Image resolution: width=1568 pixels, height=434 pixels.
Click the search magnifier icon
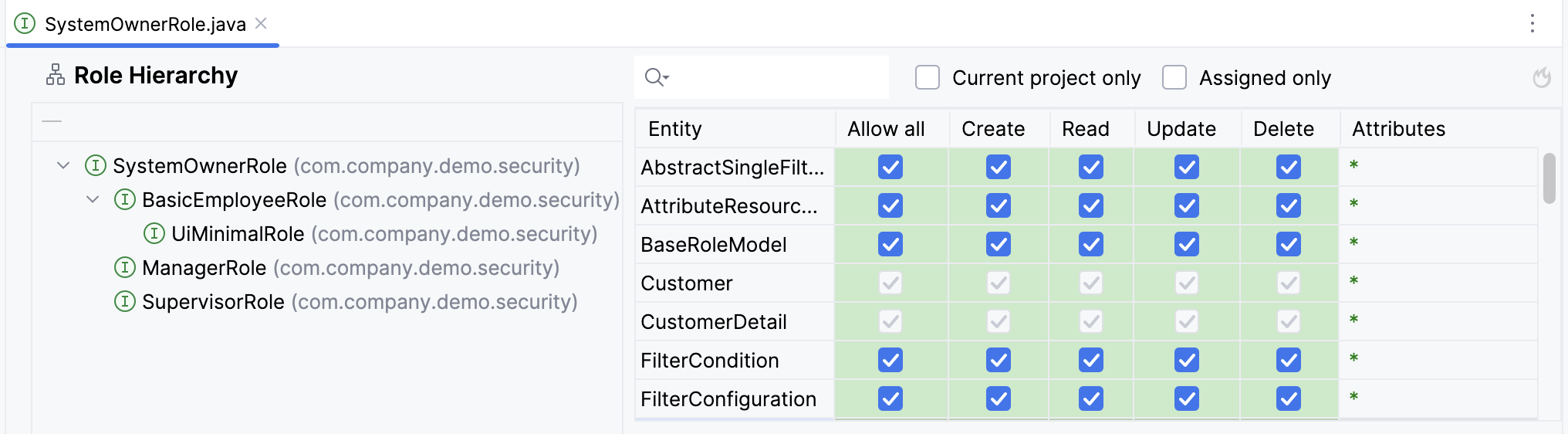pyautogui.click(x=655, y=77)
